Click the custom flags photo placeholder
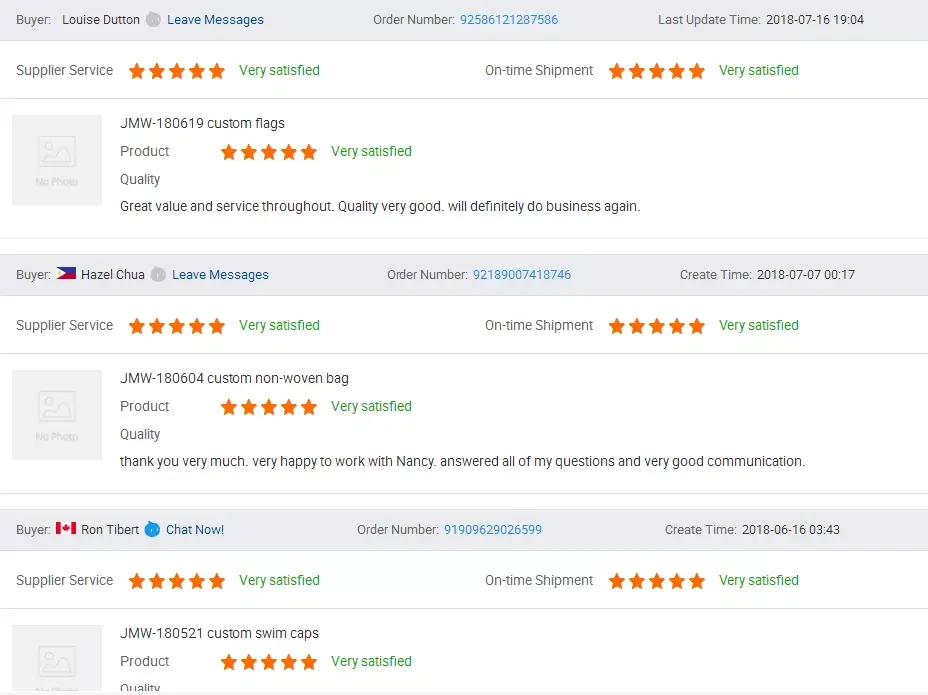The width and height of the screenshot is (928, 695). pyautogui.click(x=57, y=160)
